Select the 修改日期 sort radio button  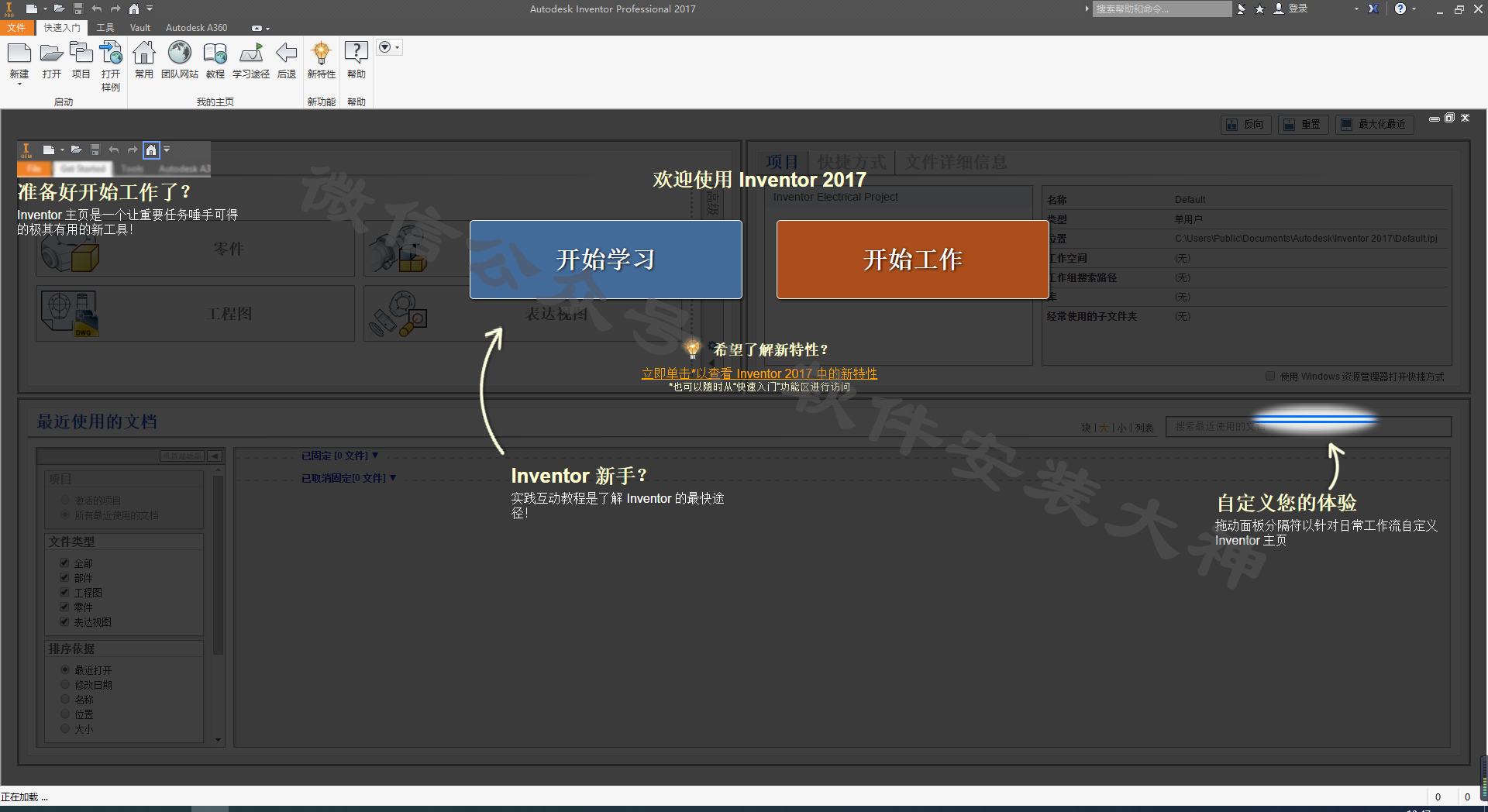point(65,685)
